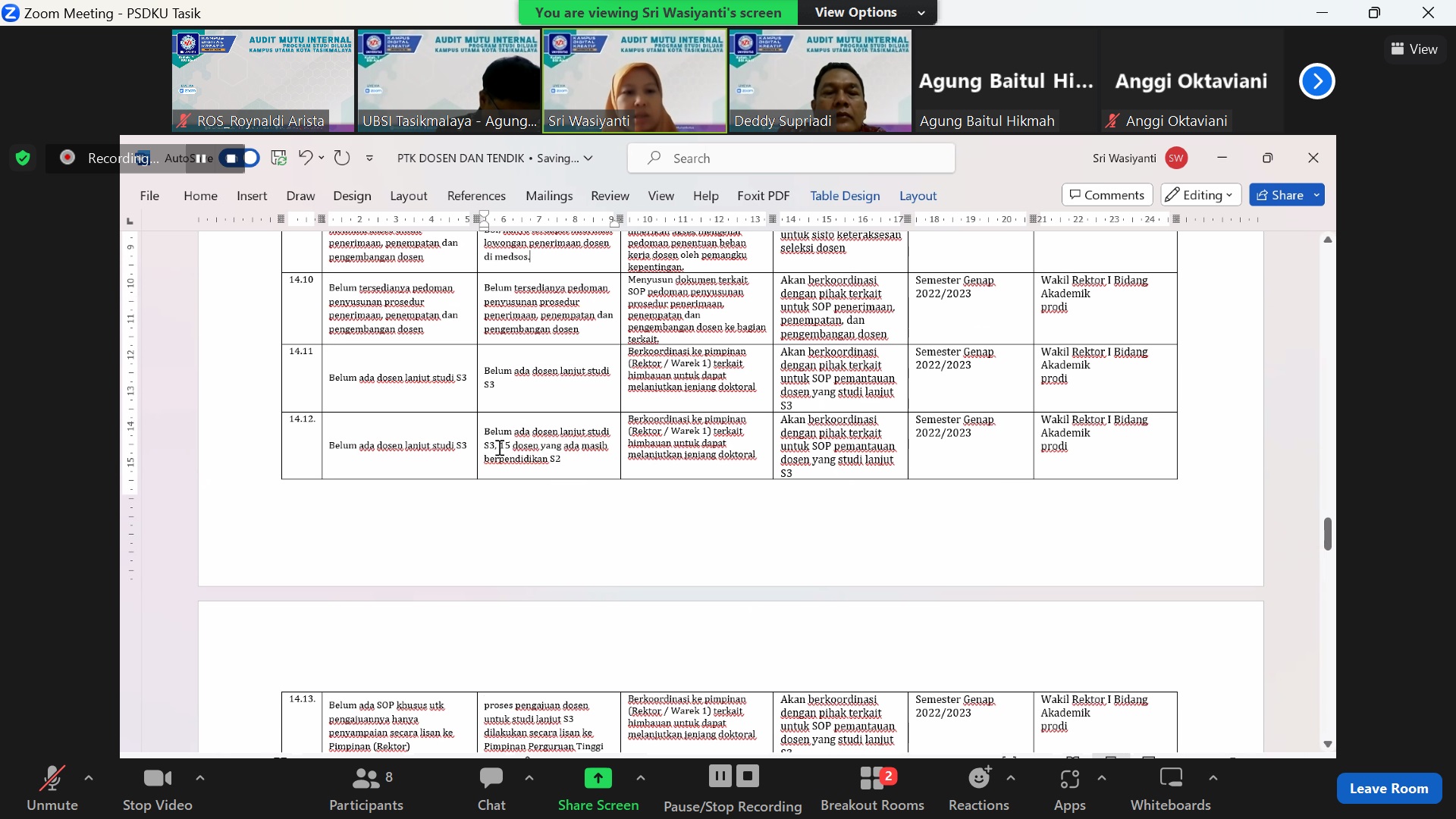Expand whiteboard options arrow
The width and height of the screenshot is (1456, 819).
click(x=1213, y=778)
